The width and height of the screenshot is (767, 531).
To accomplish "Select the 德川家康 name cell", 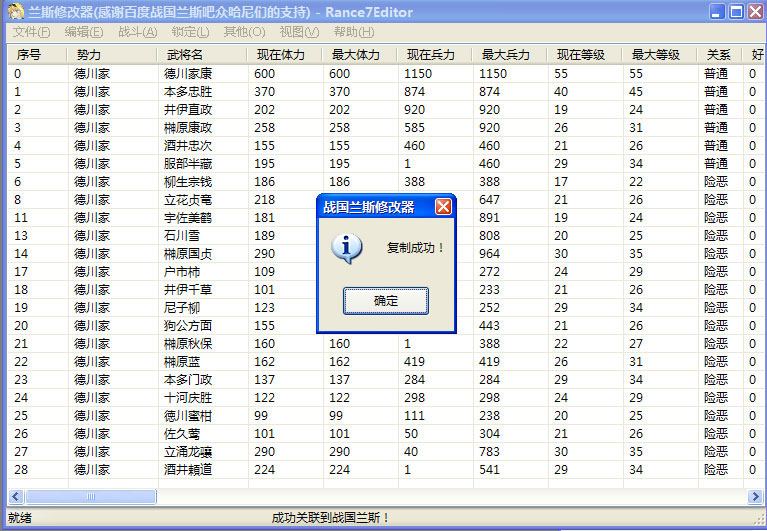I will point(188,74).
